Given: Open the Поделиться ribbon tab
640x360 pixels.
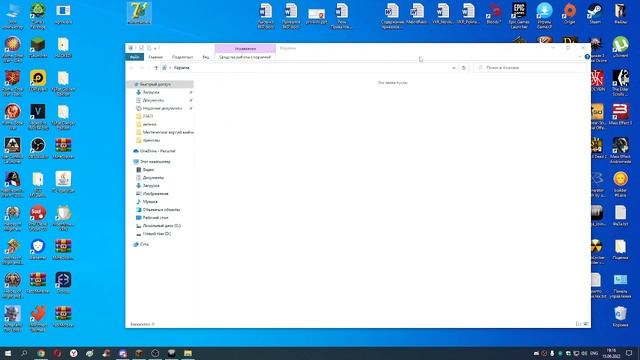Looking at the screenshot, I should 182,57.
